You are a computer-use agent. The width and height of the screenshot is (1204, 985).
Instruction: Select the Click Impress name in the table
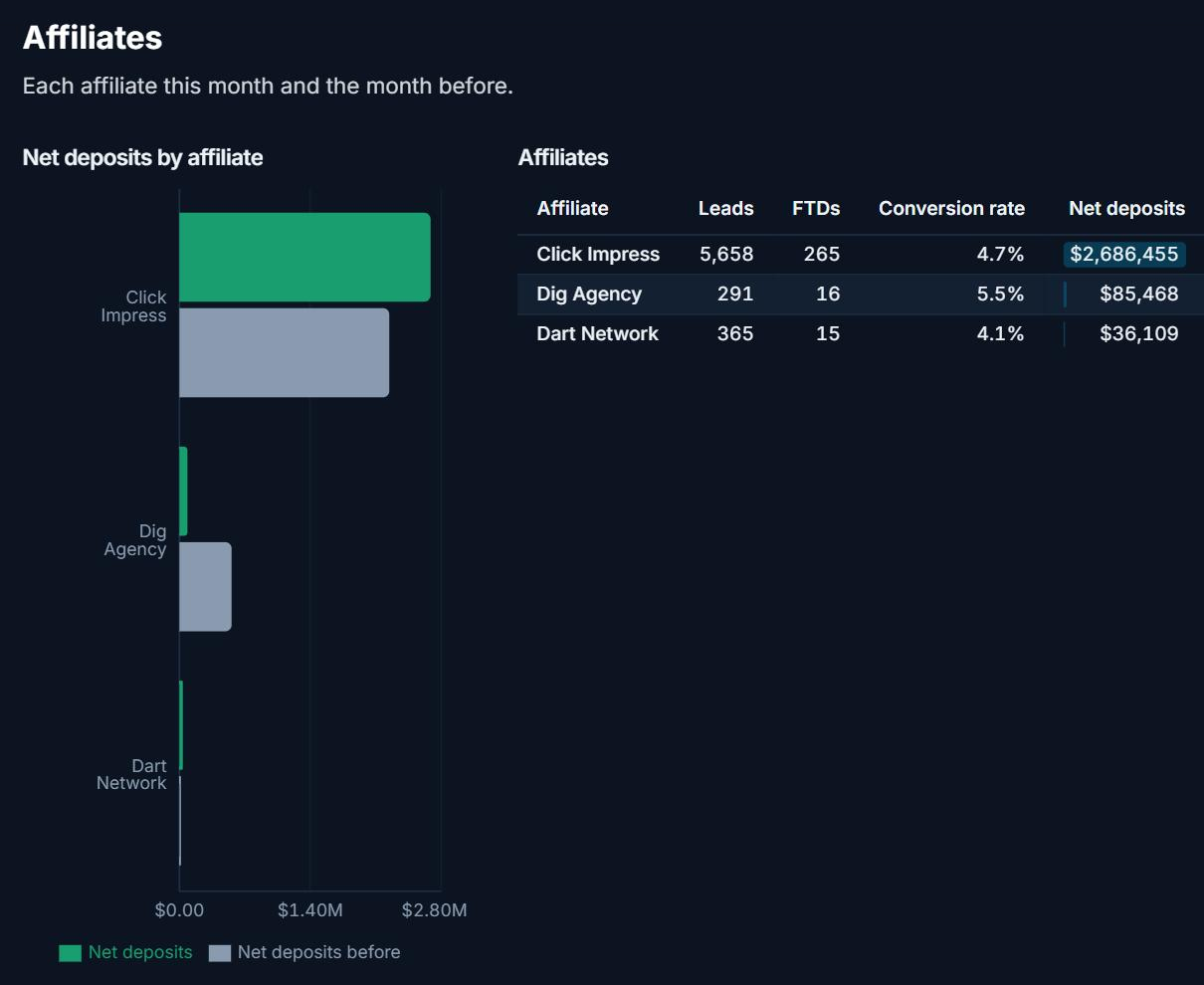click(x=598, y=254)
